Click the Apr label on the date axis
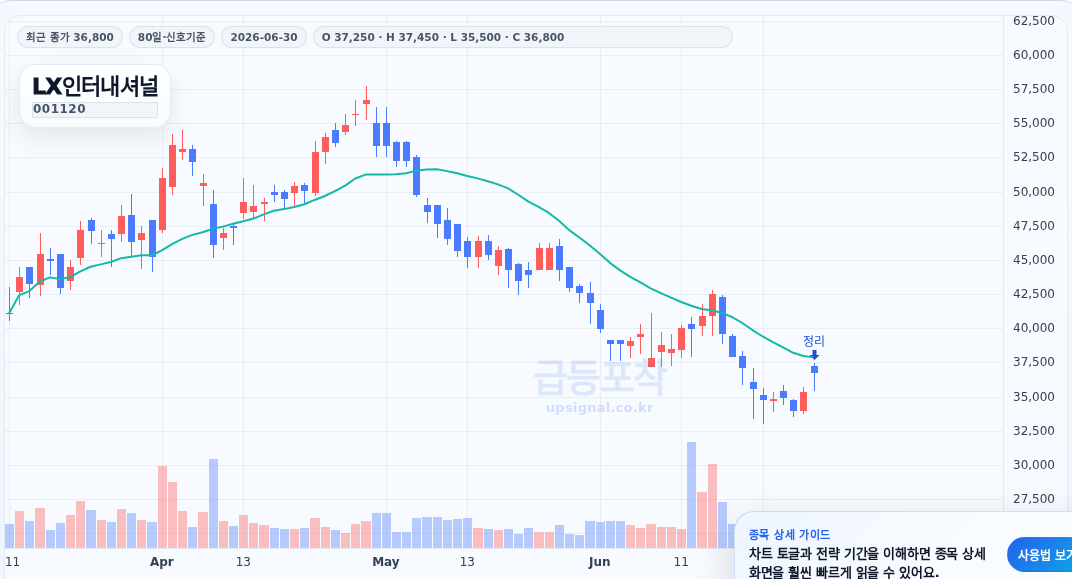Screen dimensions: 1072x579 click(162, 562)
